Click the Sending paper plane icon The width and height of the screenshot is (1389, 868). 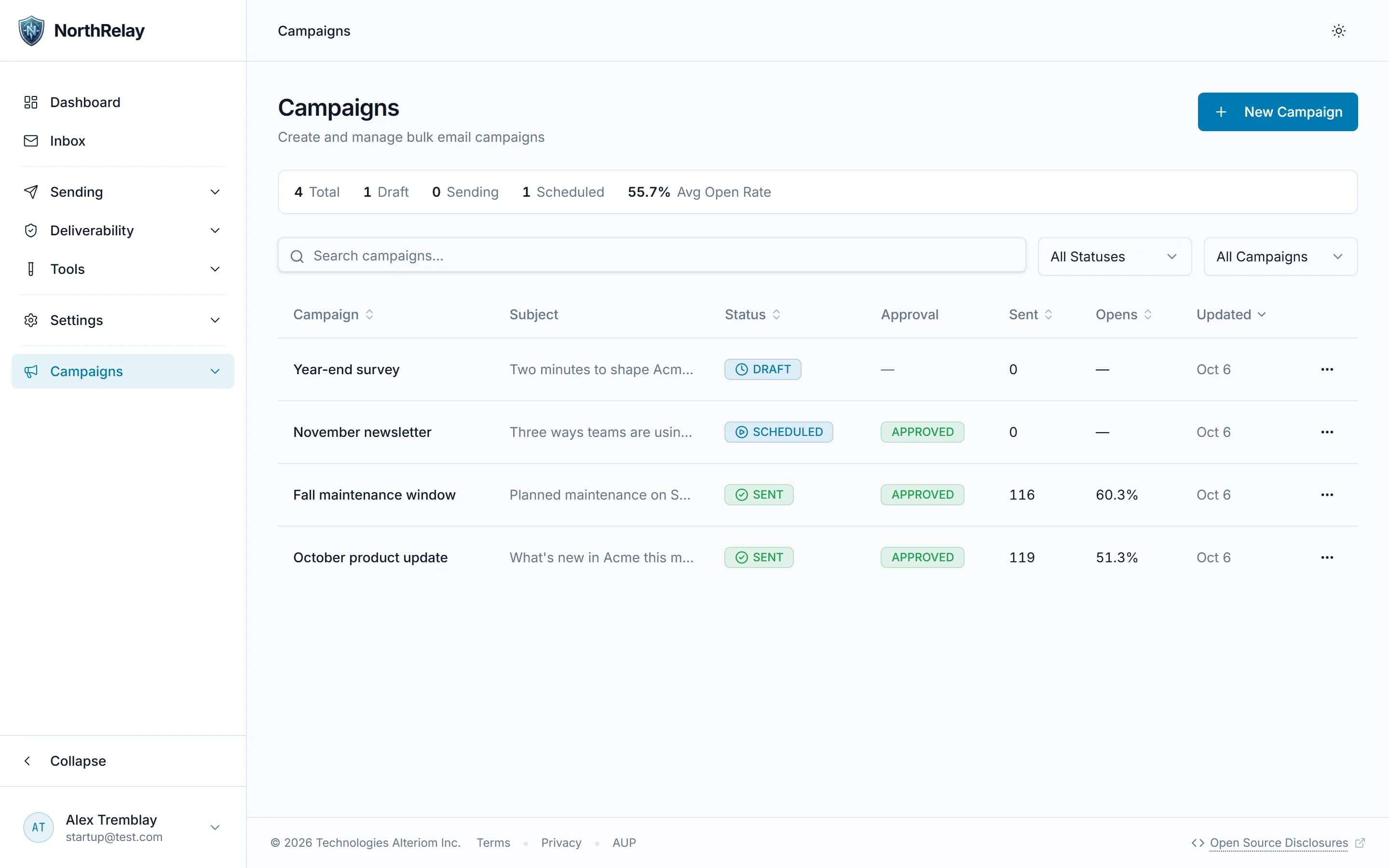point(31,192)
